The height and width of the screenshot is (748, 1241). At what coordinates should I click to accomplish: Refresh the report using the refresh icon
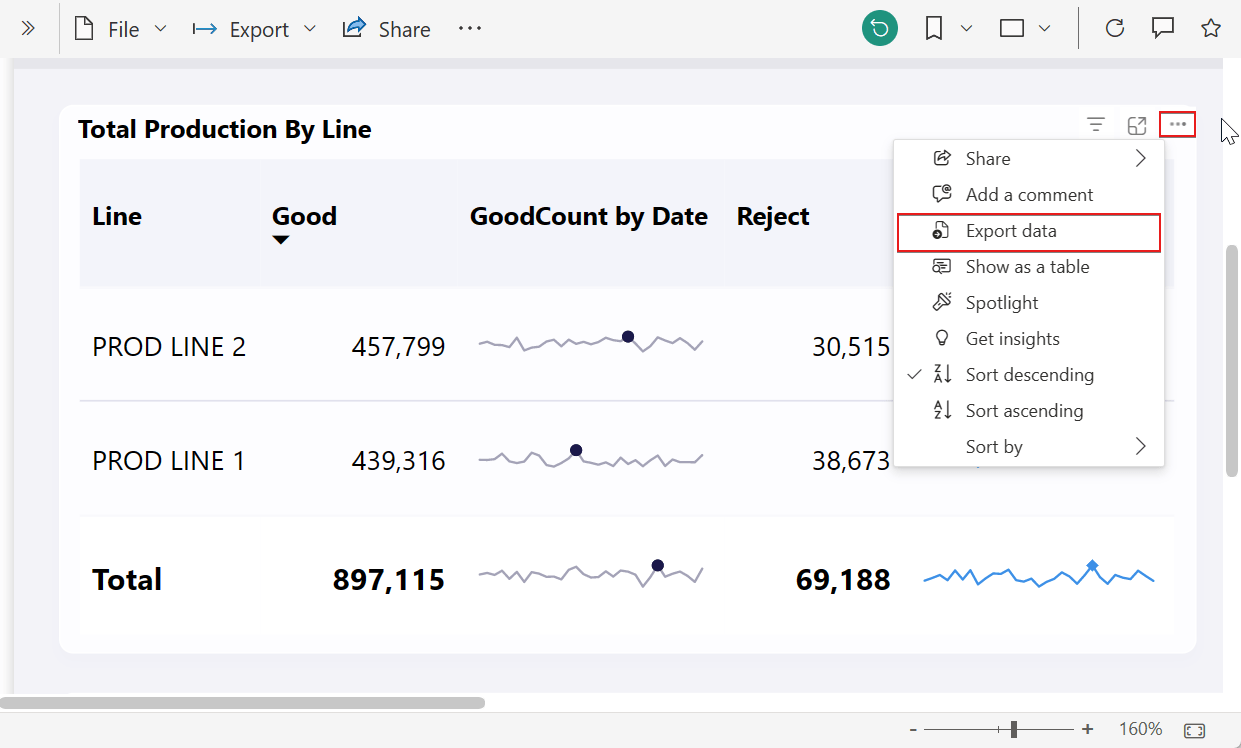[1114, 28]
